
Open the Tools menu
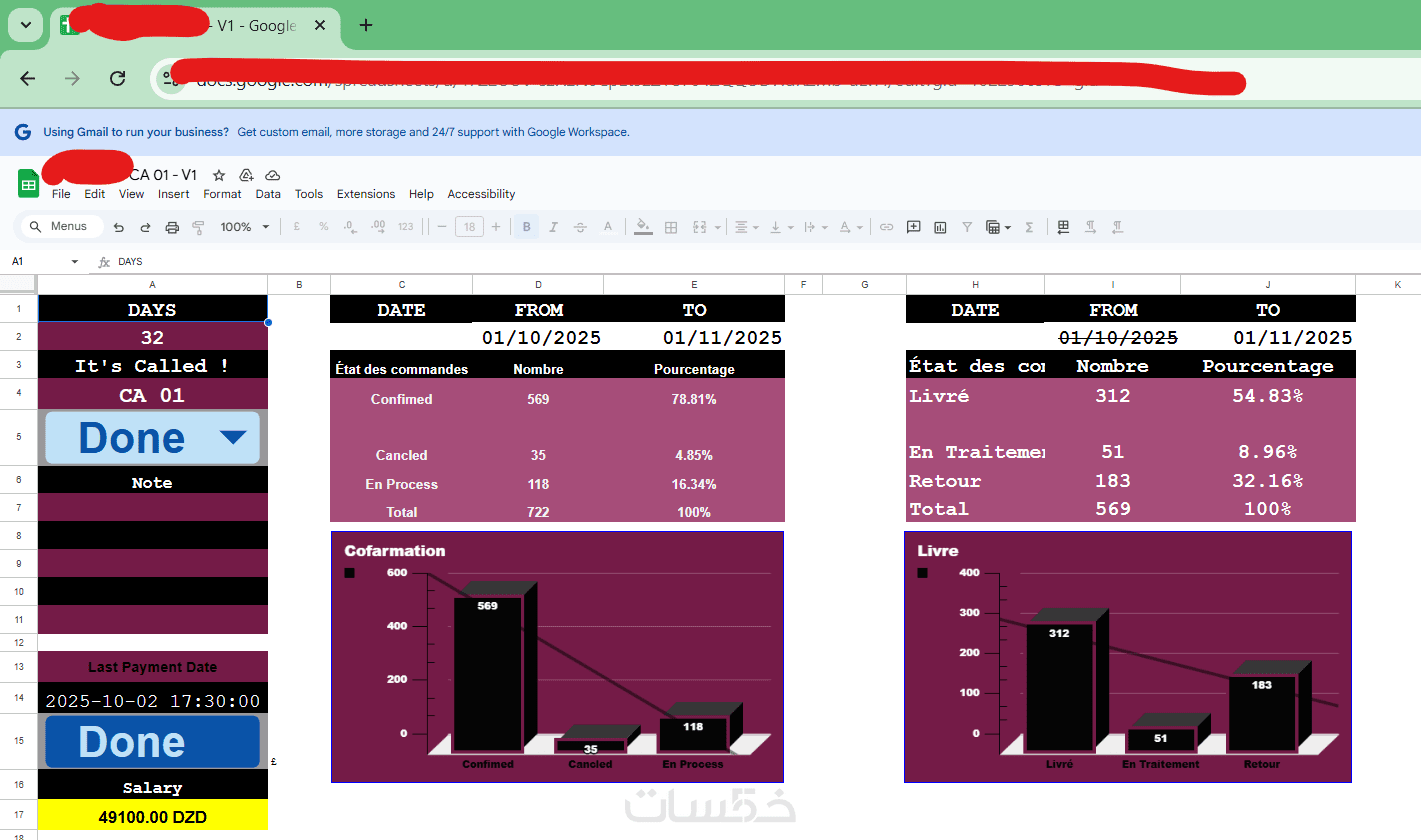click(x=309, y=194)
